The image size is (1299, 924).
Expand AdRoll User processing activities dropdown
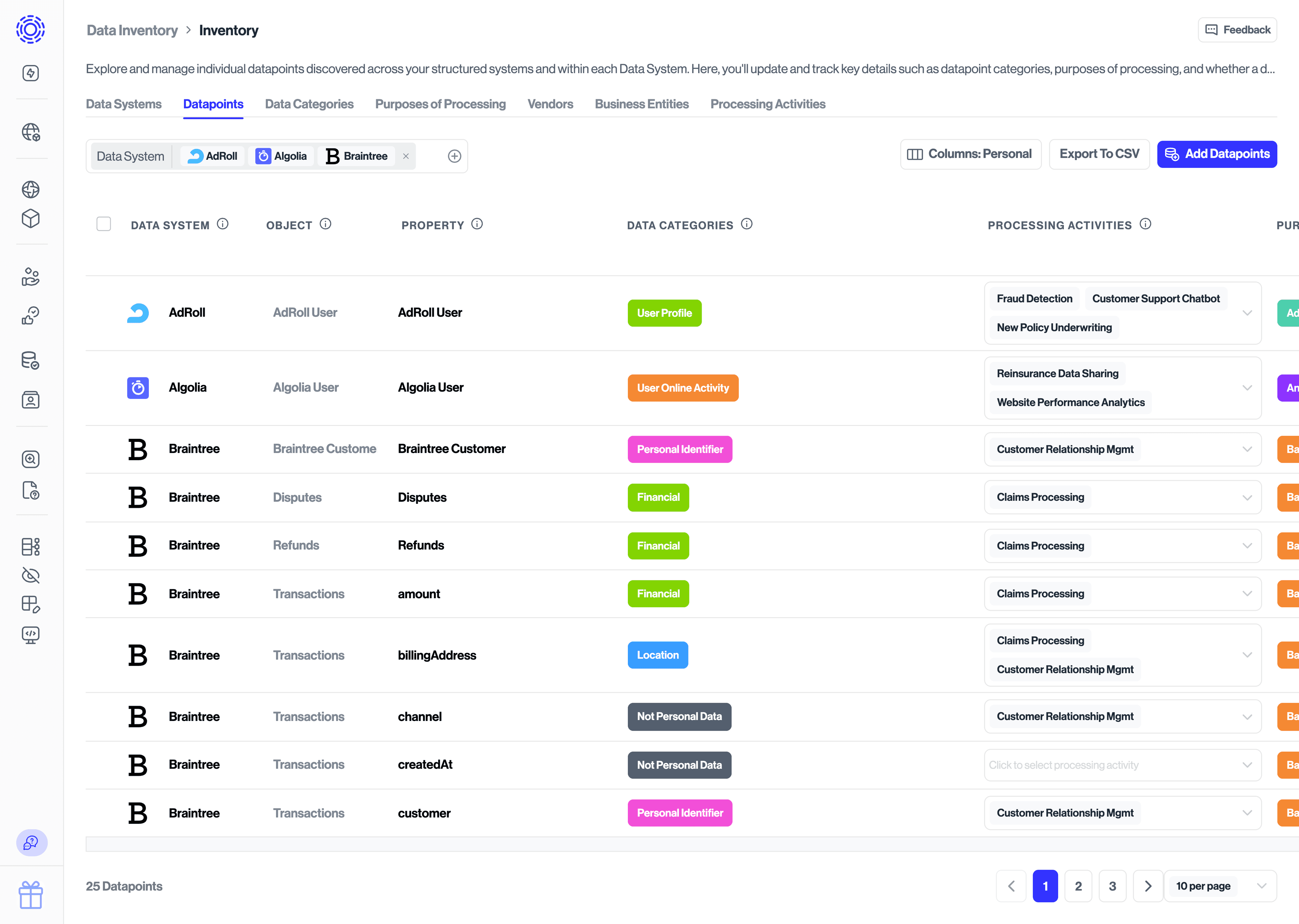click(1247, 313)
